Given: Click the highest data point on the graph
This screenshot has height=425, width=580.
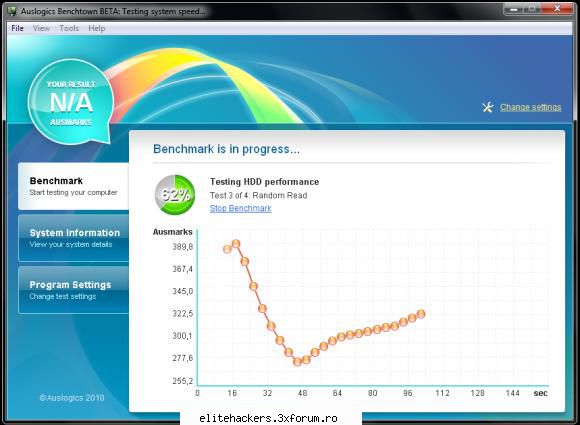Looking at the screenshot, I should [236, 244].
